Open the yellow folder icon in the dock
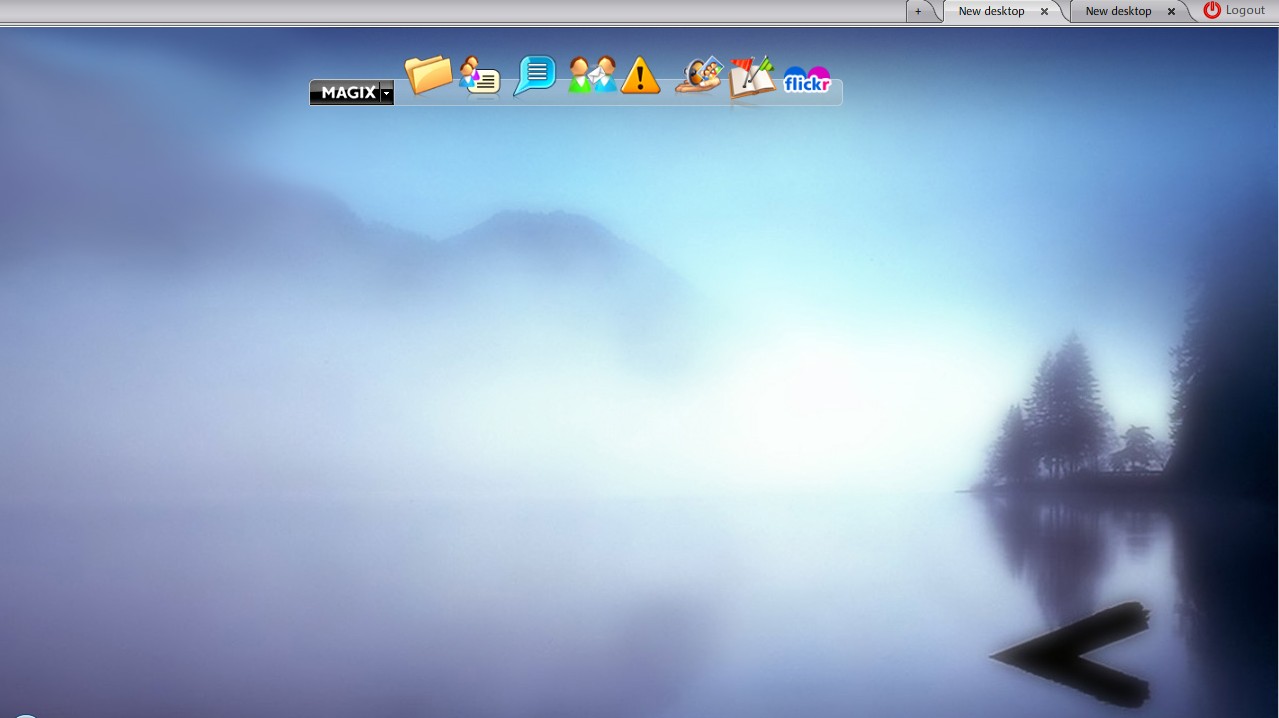This screenshot has height=718, width=1279. pos(429,75)
